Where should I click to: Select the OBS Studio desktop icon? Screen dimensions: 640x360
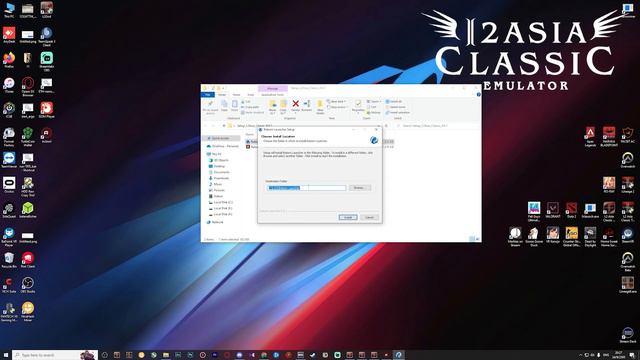click(x=28, y=285)
